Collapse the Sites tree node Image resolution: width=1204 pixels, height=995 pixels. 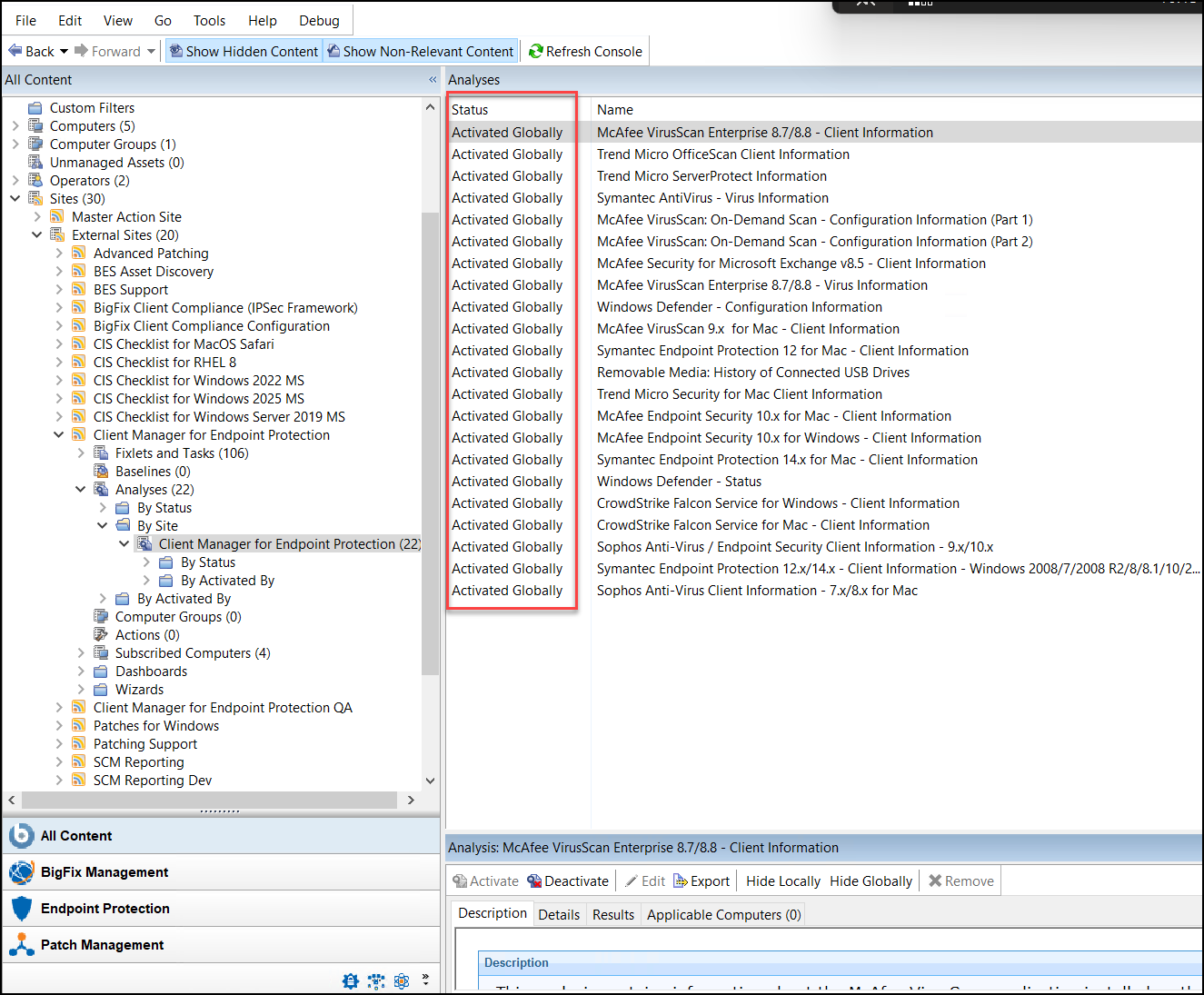(x=15, y=198)
